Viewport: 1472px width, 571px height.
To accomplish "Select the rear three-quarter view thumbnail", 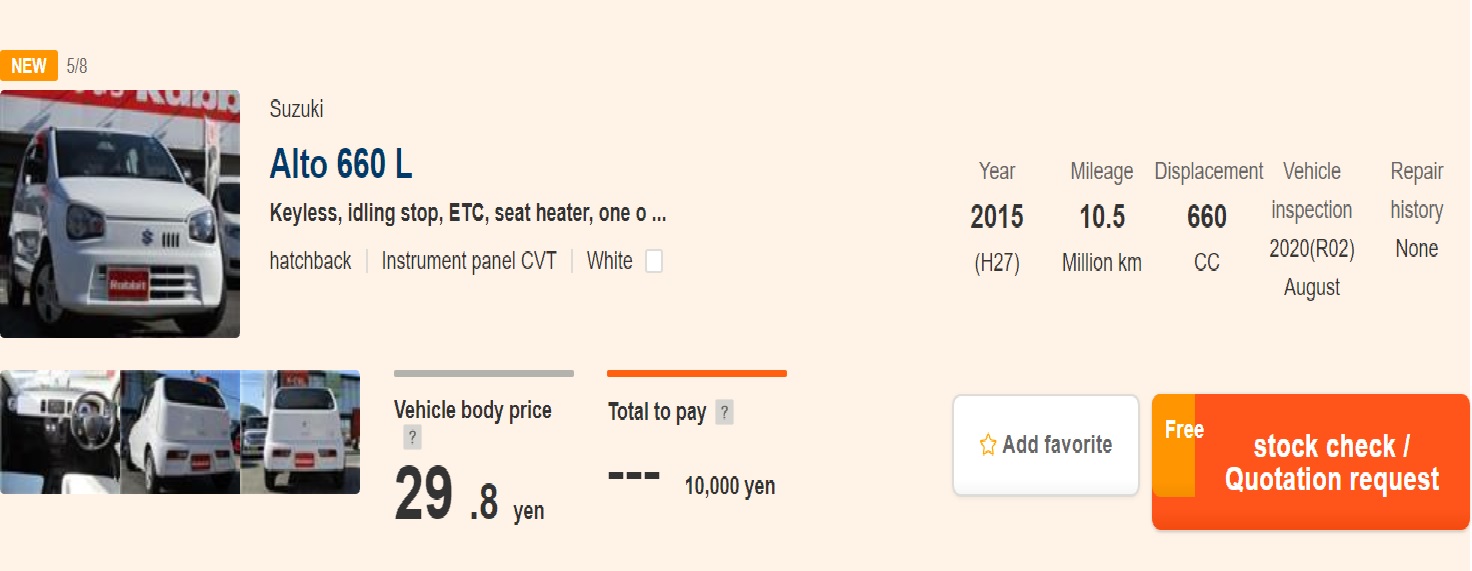I will tap(180, 432).
